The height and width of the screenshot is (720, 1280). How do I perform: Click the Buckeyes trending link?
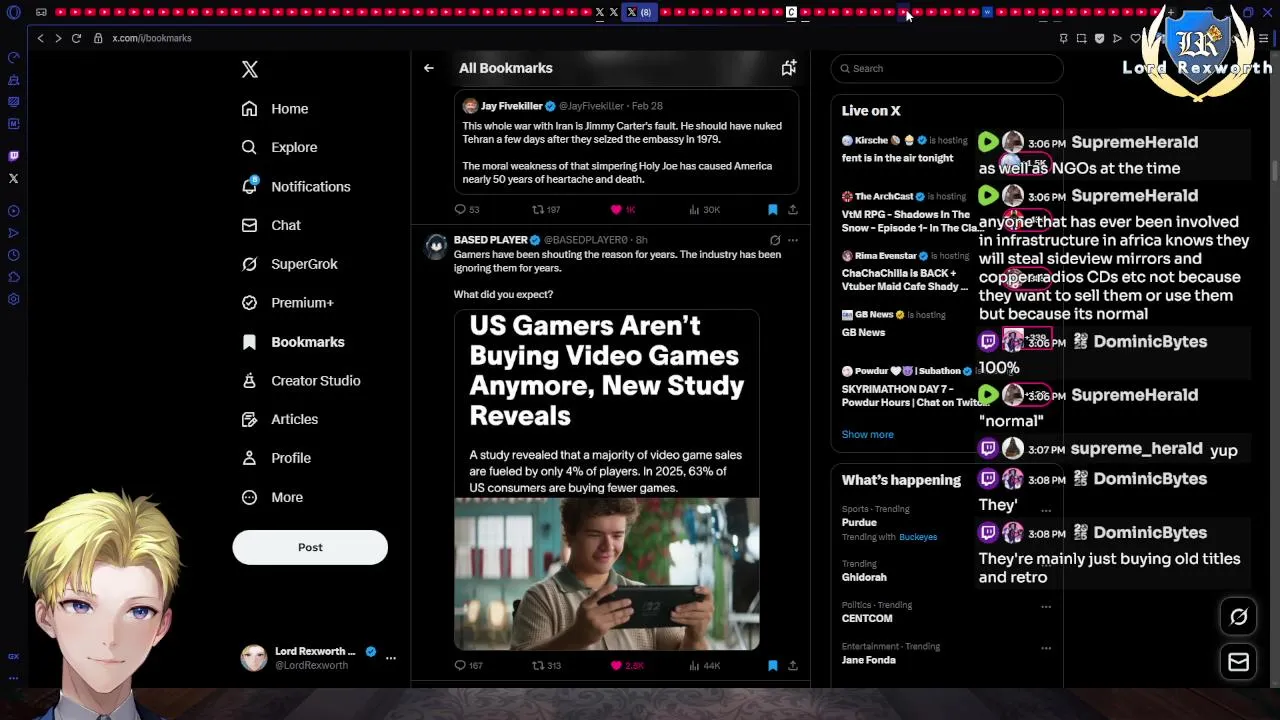[918, 537]
